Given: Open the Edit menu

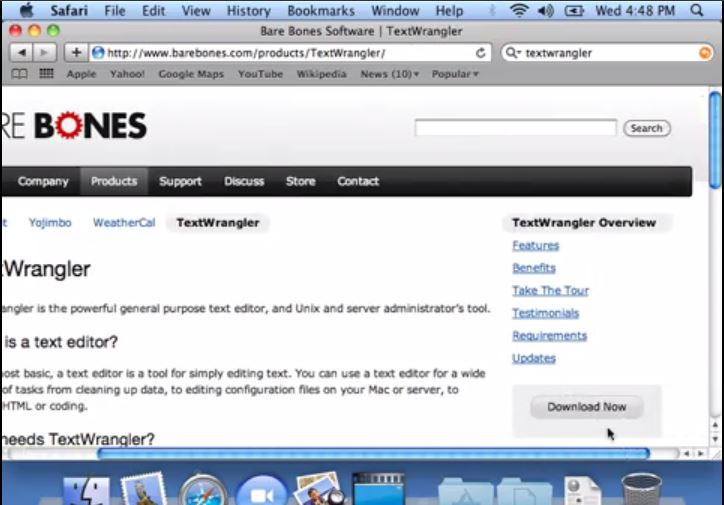Looking at the screenshot, I should point(153,11).
